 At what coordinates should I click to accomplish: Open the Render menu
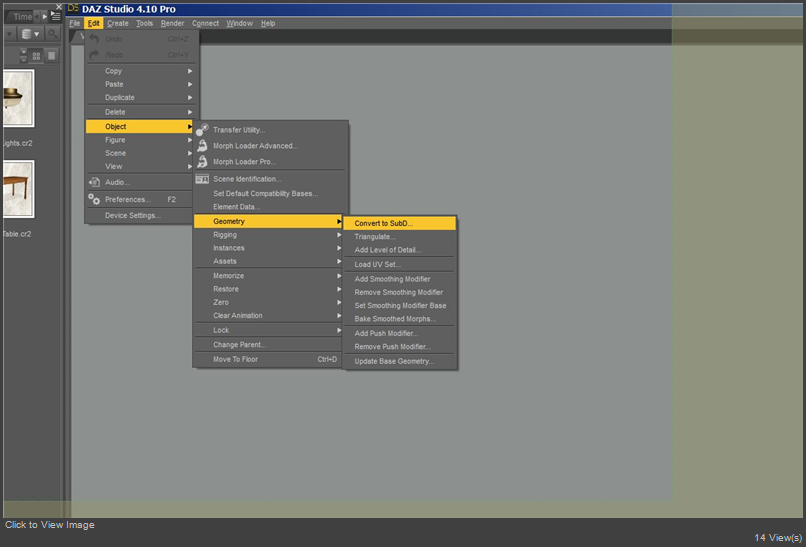(x=173, y=23)
